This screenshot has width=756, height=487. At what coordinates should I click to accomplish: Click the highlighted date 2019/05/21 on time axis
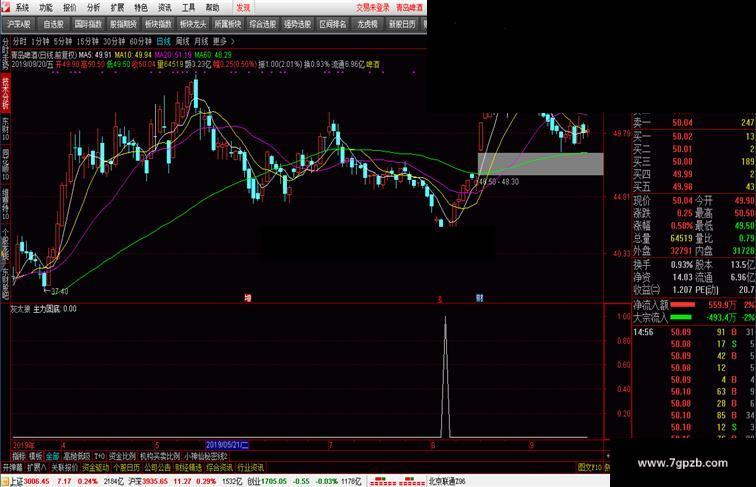(x=227, y=445)
